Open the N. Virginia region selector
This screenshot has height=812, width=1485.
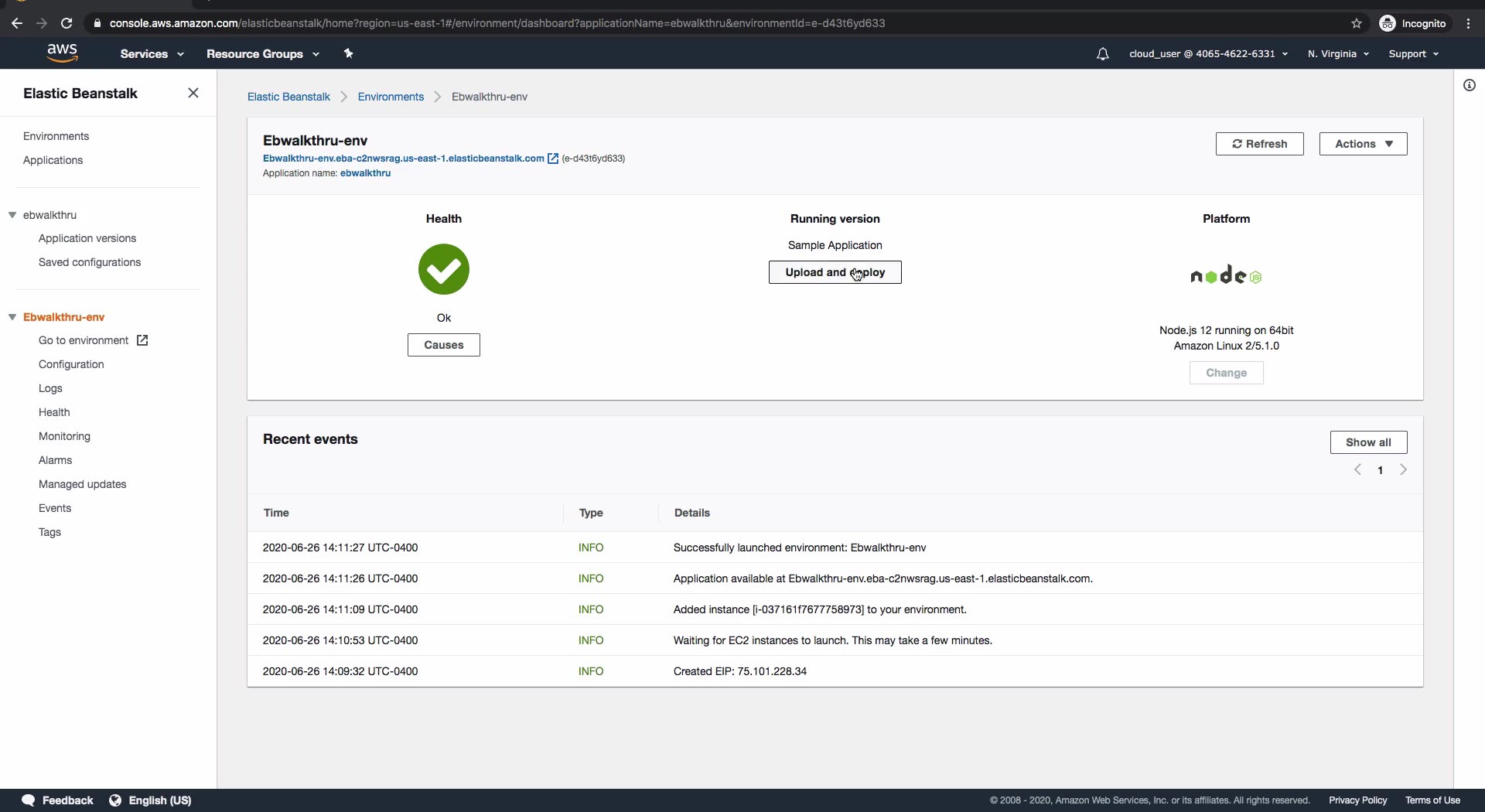tap(1338, 54)
